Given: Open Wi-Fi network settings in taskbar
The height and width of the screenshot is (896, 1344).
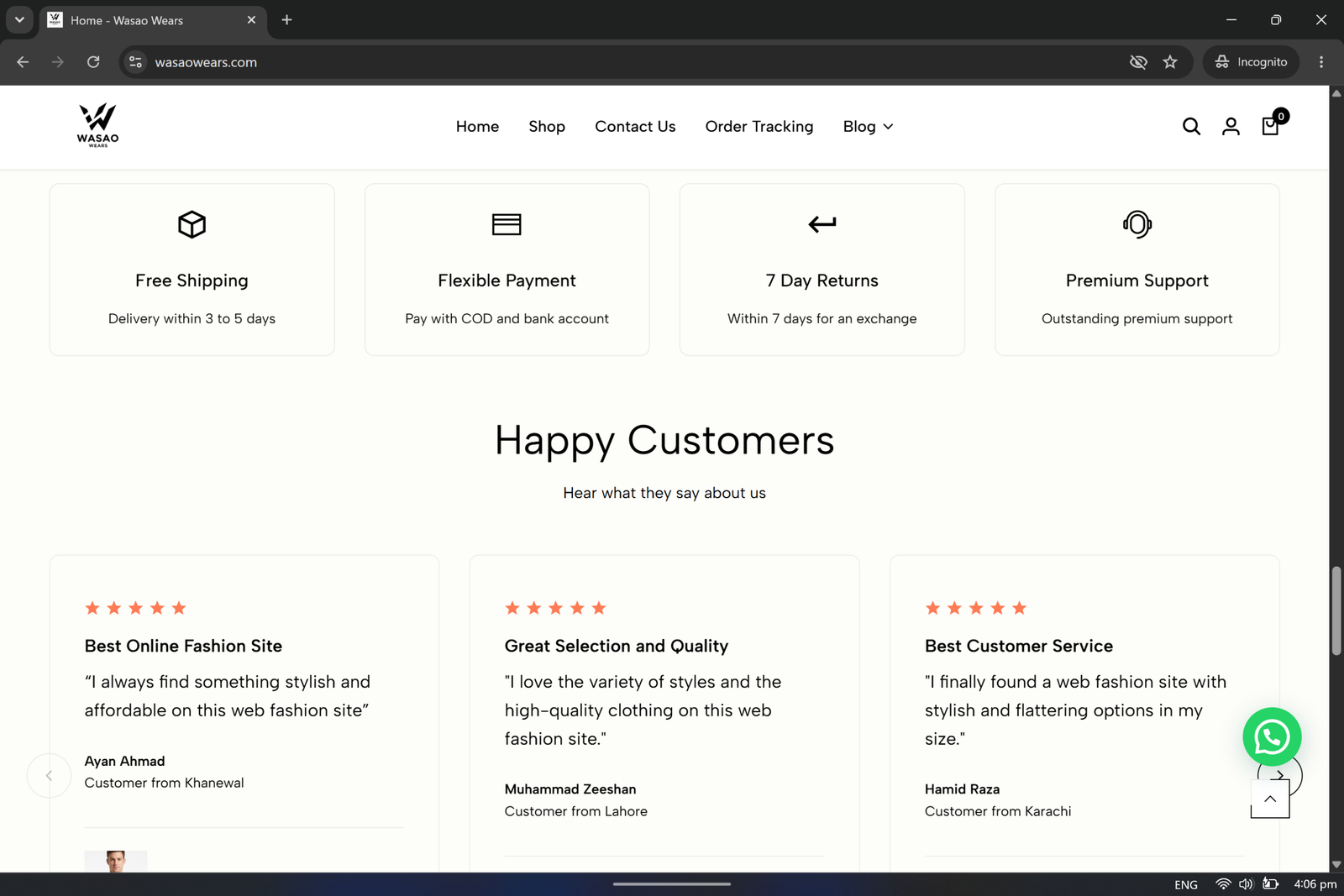Looking at the screenshot, I should pos(1223,884).
